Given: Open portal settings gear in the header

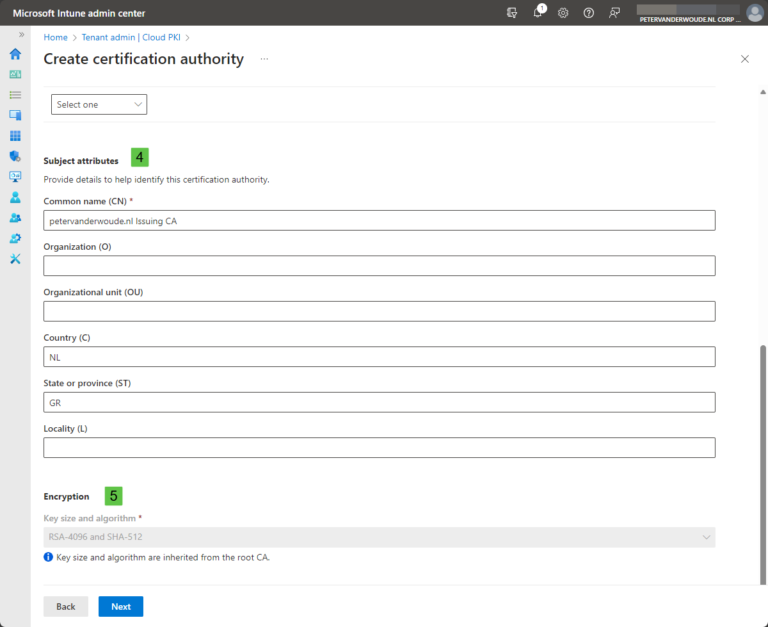Looking at the screenshot, I should [563, 13].
